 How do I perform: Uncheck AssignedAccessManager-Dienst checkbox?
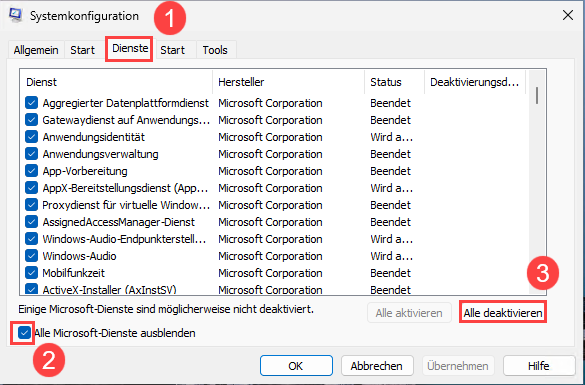click(x=31, y=222)
